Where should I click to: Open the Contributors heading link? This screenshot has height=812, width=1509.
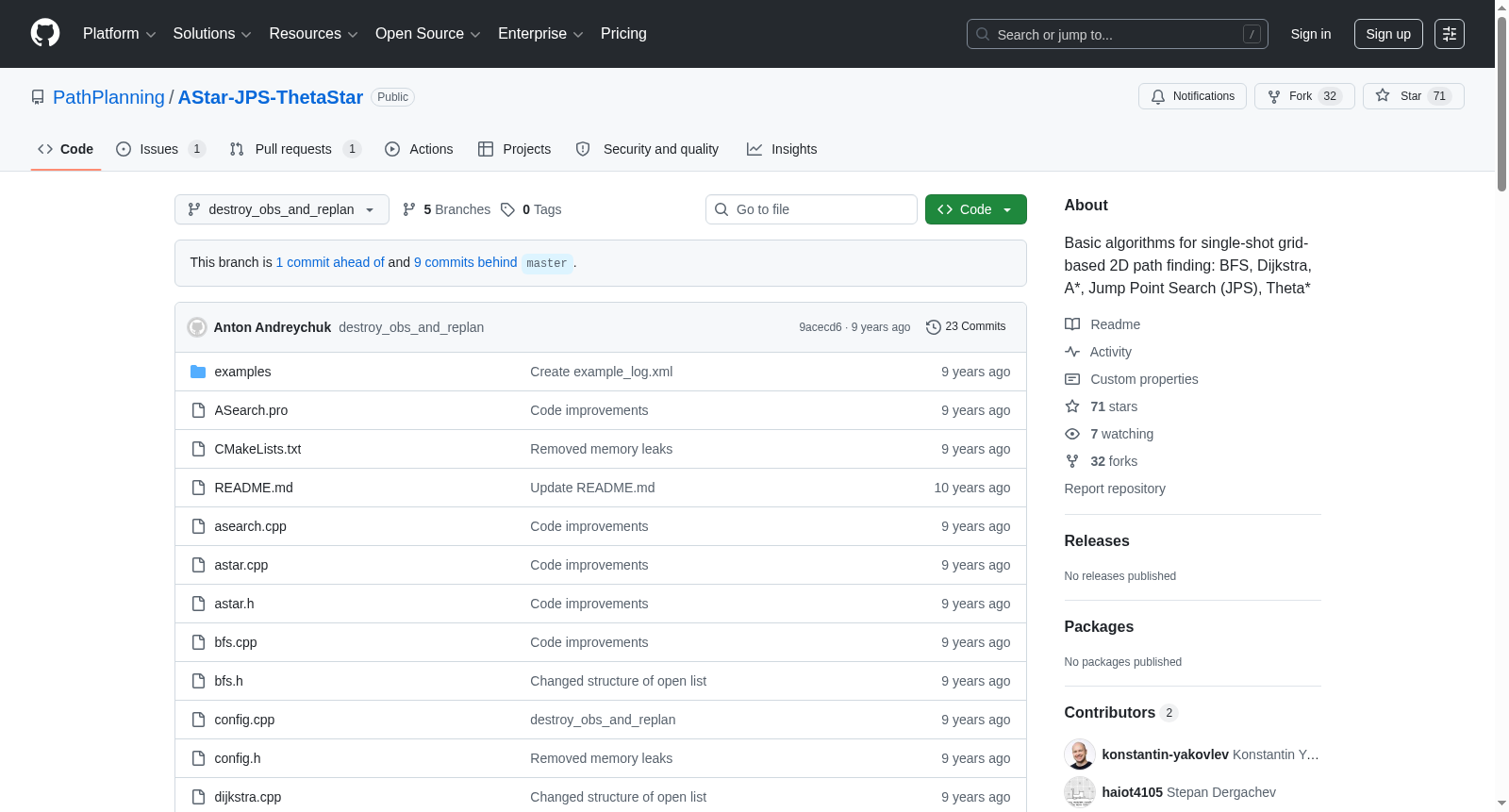pyautogui.click(x=1120, y=712)
